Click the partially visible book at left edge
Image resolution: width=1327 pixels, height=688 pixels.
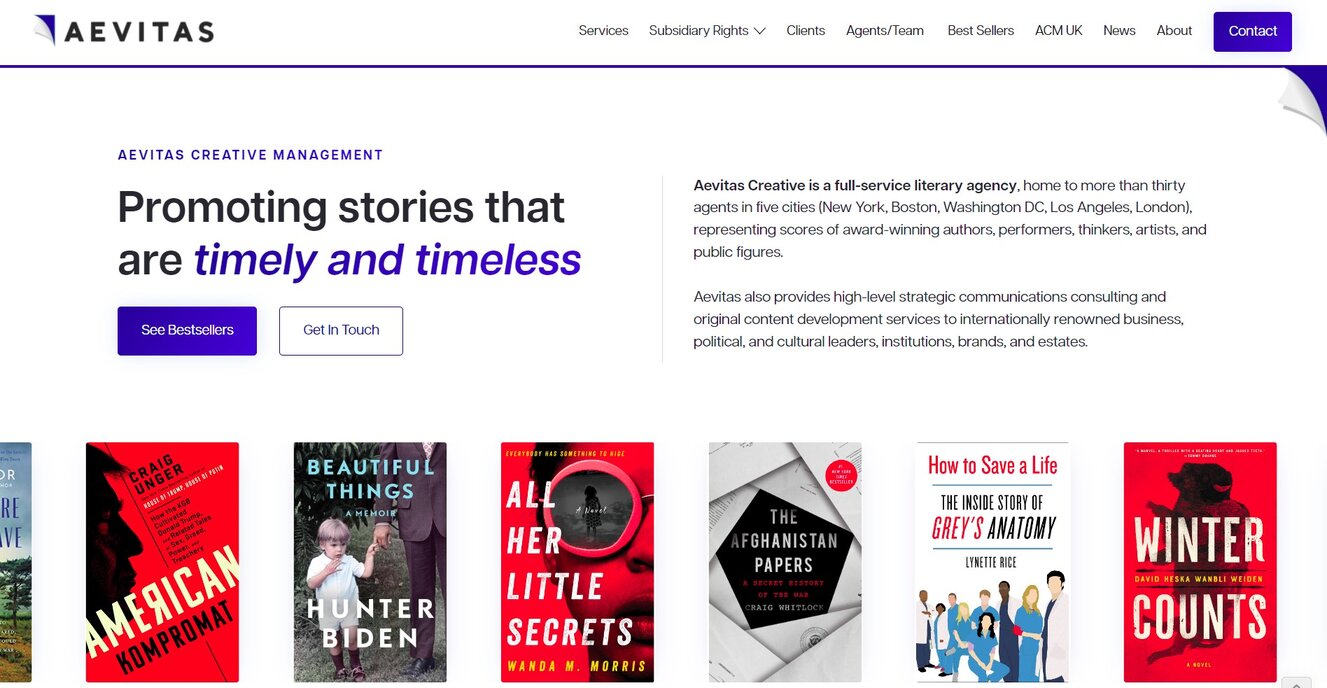(x=15, y=562)
